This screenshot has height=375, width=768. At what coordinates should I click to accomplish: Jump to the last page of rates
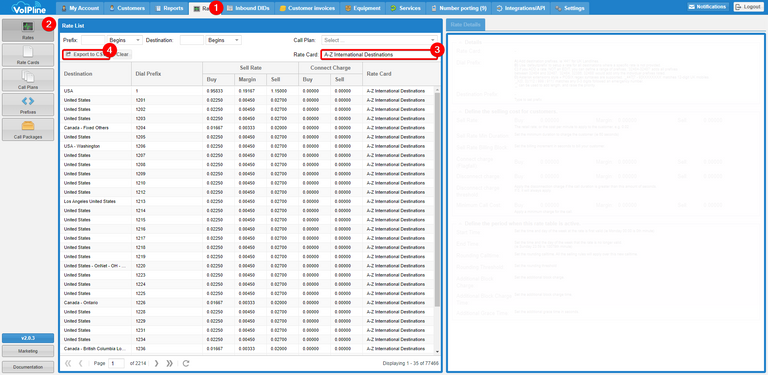tap(169, 363)
